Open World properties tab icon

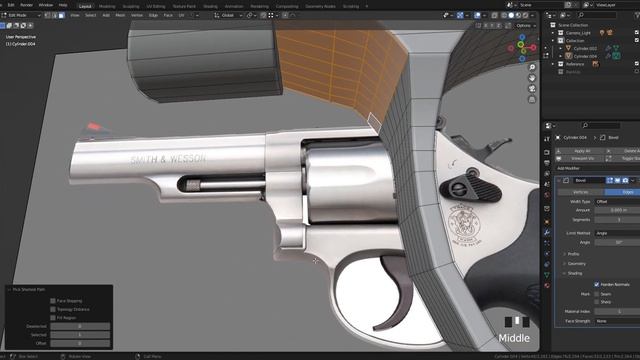(x=547, y=195)
